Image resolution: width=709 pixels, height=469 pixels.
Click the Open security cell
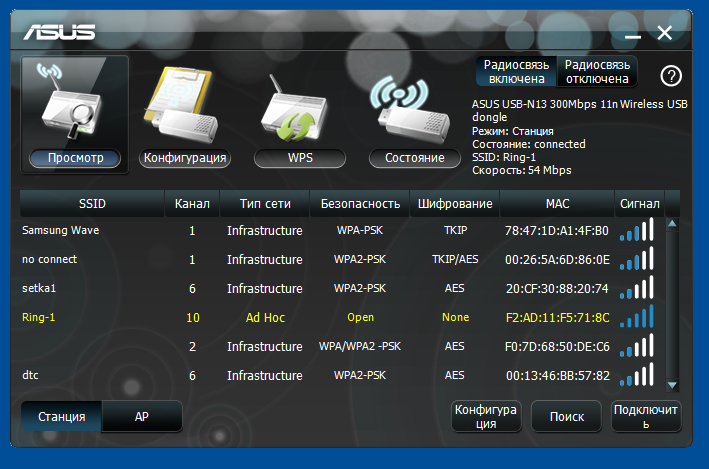(360, 317)
